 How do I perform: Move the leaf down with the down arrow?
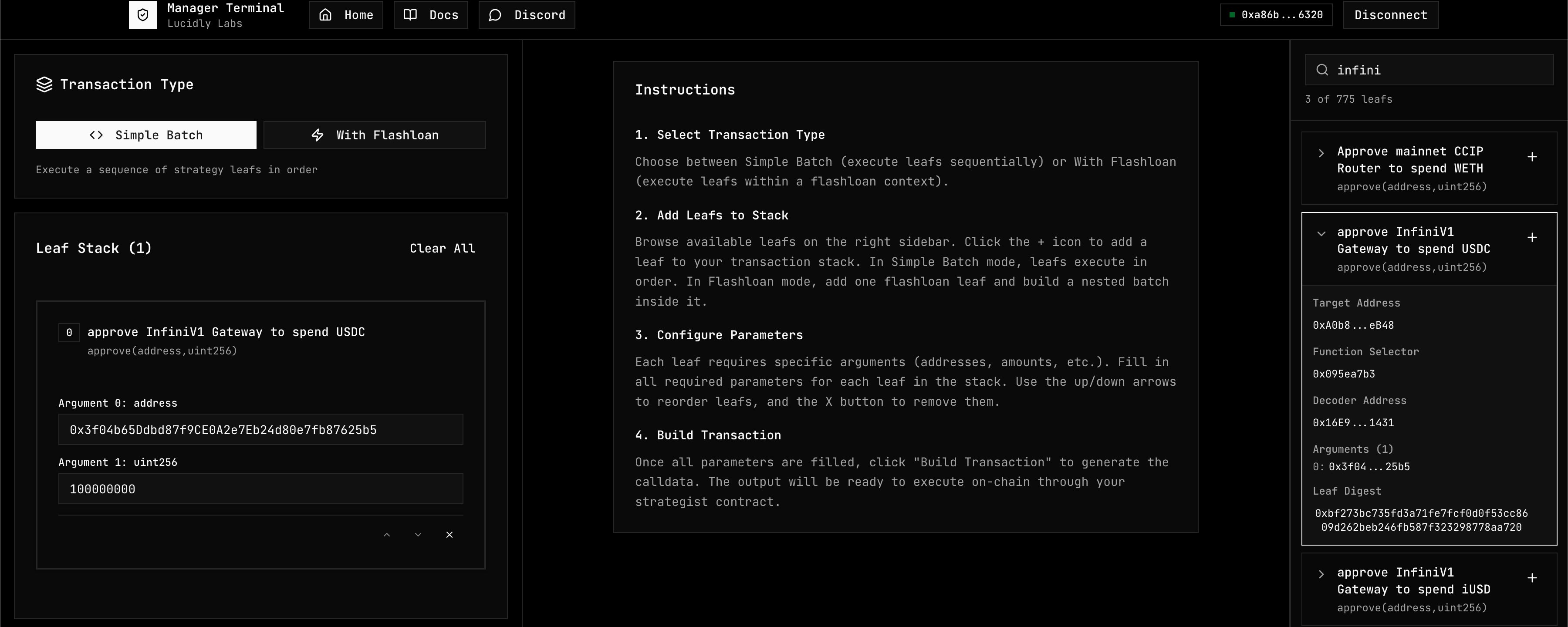pyautogui.click(x=418, y=534)
